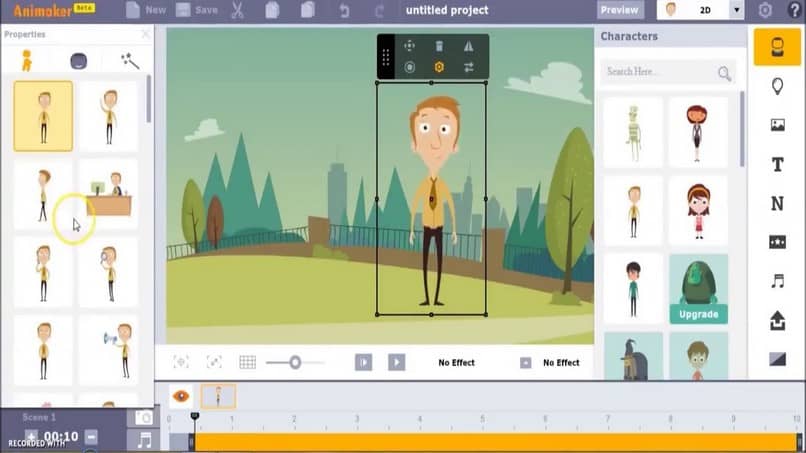The width and height of the screenshot is (806, 453).
Task: Click the fit to screen icon
Action: point(214,362)
